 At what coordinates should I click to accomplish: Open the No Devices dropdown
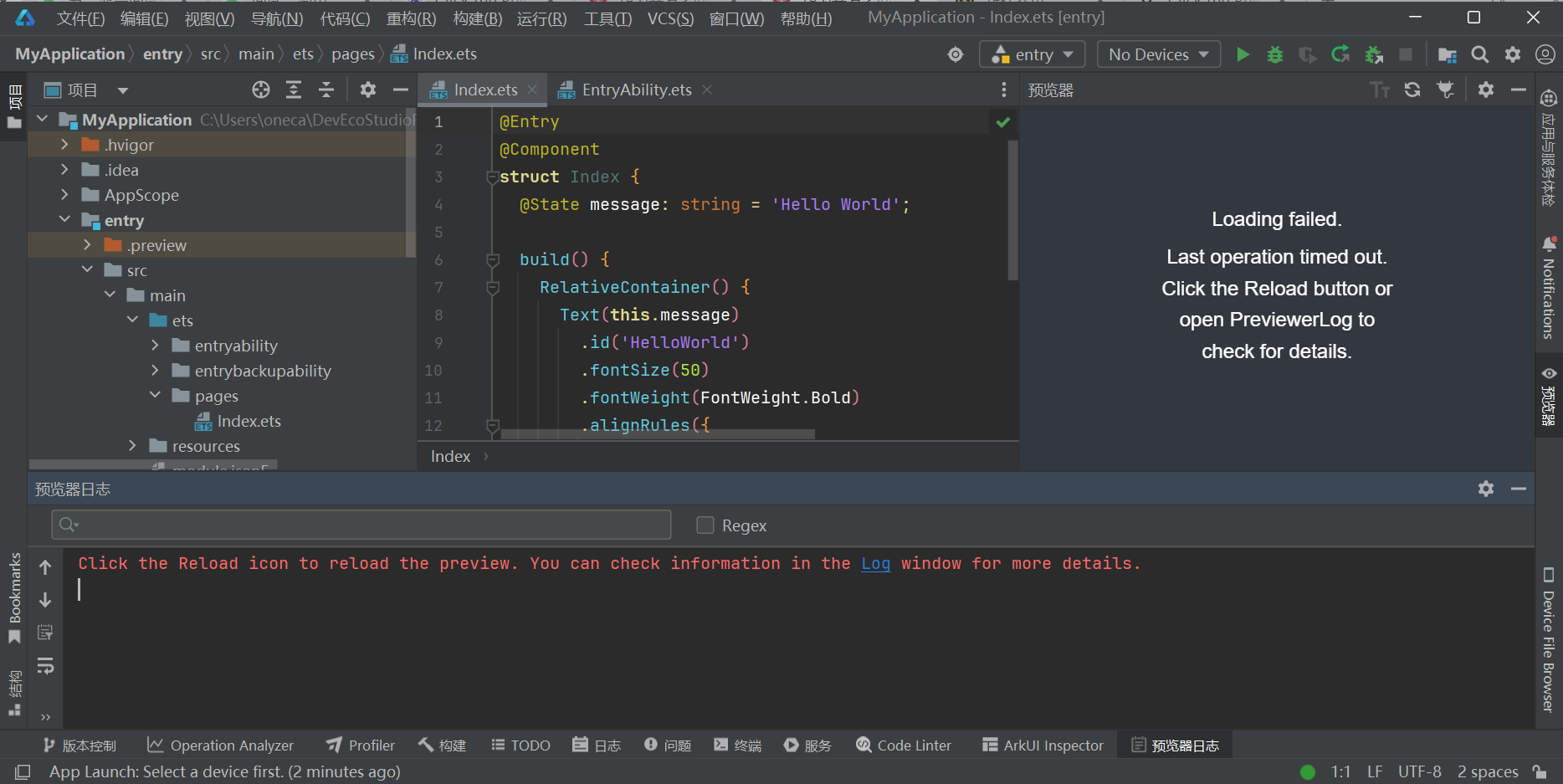coord(1159,54)
